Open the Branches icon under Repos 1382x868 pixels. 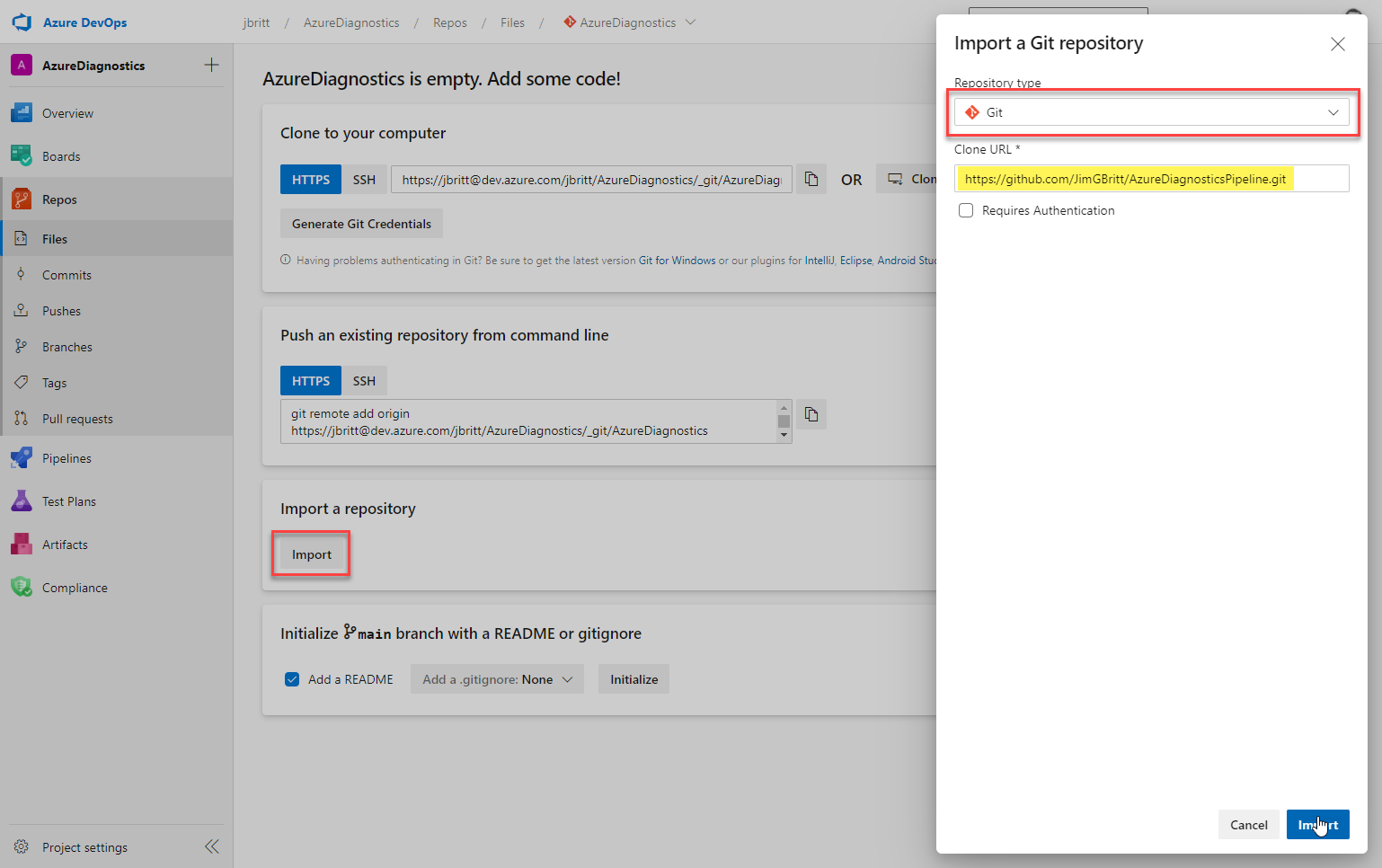pyautogui.click(x=22, y=346)
